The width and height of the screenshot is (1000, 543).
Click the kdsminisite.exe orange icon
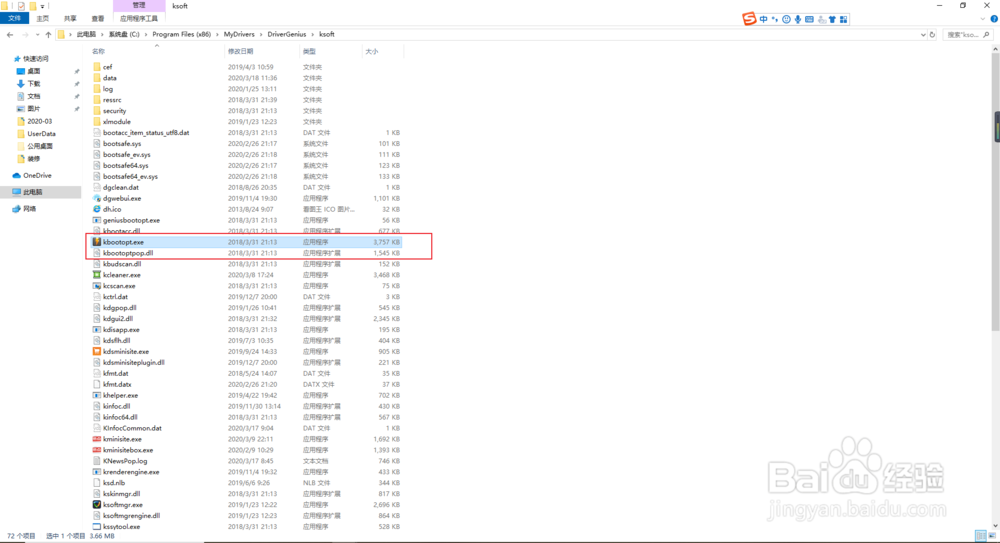(97, 352)
